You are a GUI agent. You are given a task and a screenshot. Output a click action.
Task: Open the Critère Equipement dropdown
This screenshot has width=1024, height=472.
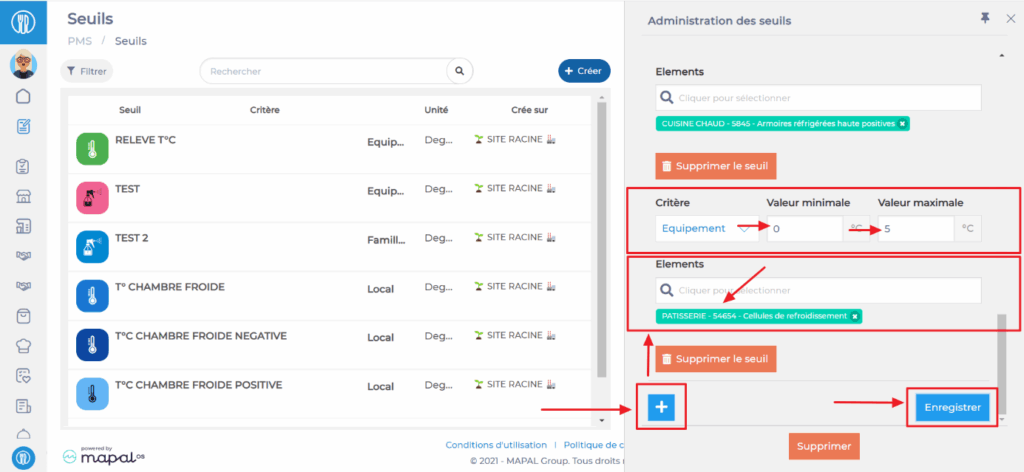click(706, 229)
